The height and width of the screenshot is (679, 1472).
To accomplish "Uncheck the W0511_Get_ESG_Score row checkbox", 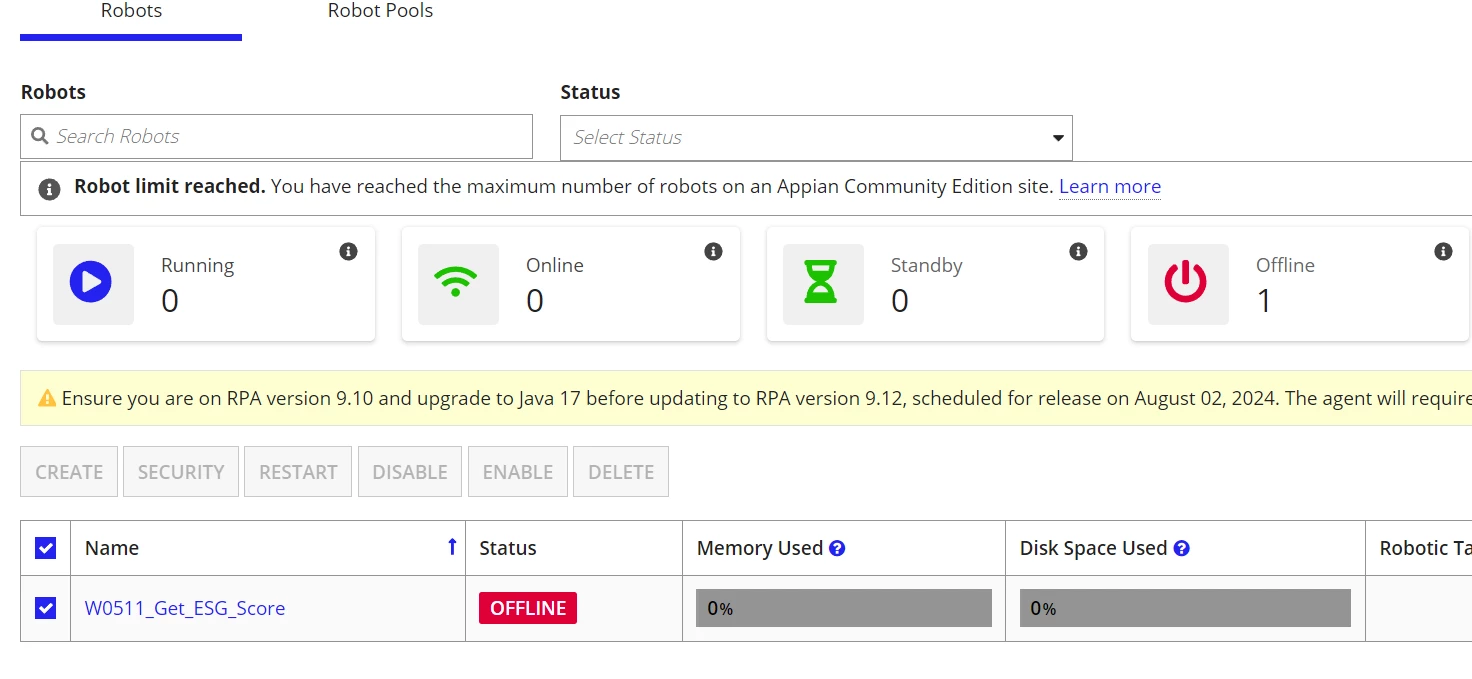I will coord(45,608).
